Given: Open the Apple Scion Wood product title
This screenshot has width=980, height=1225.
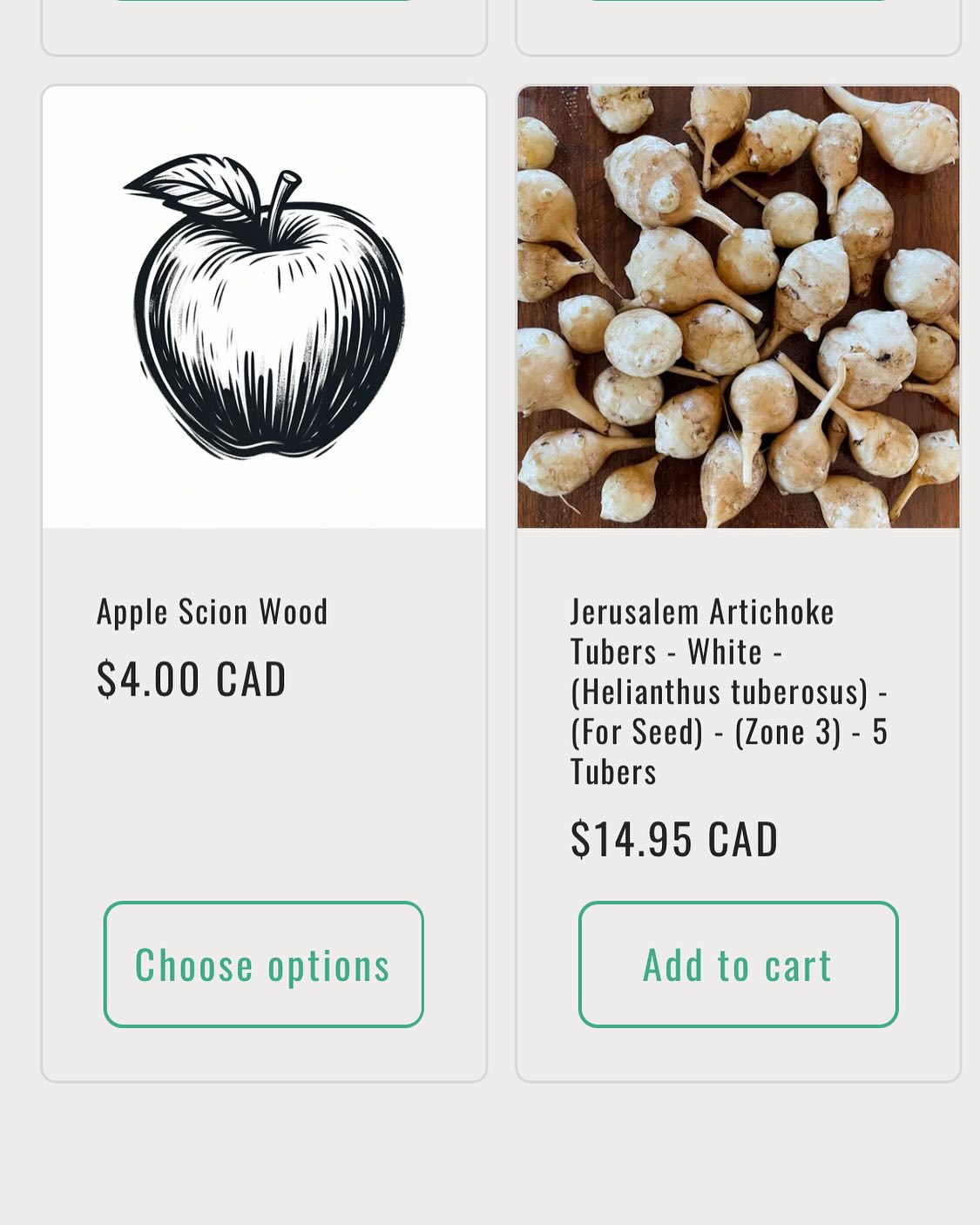Looking at the screenshot, I should pos(212,612).
